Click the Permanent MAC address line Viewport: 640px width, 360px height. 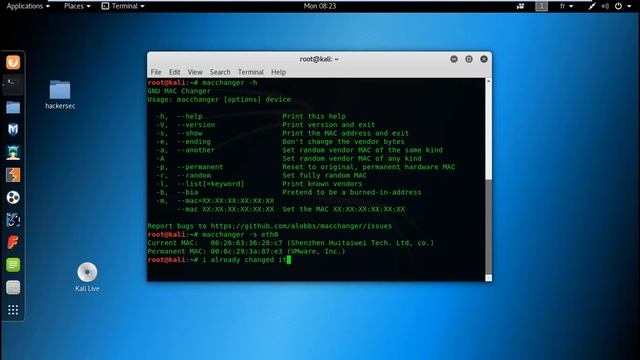click(x=246, y=251)
